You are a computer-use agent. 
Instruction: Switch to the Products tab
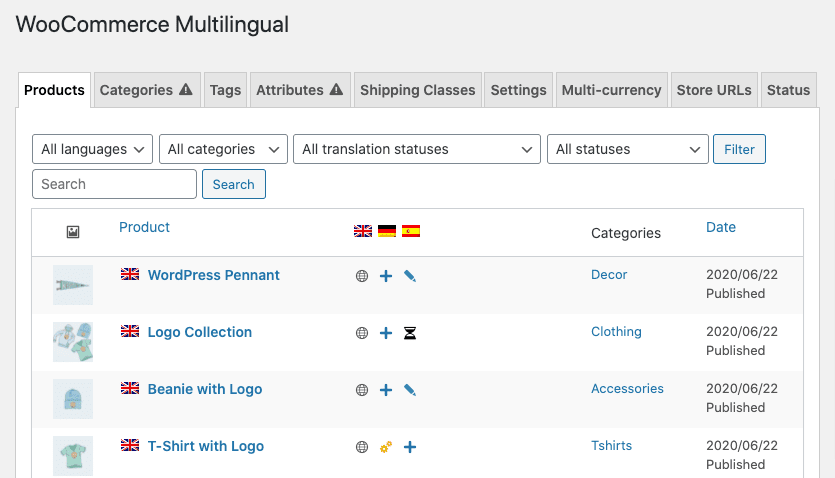(x=54, y=90)
